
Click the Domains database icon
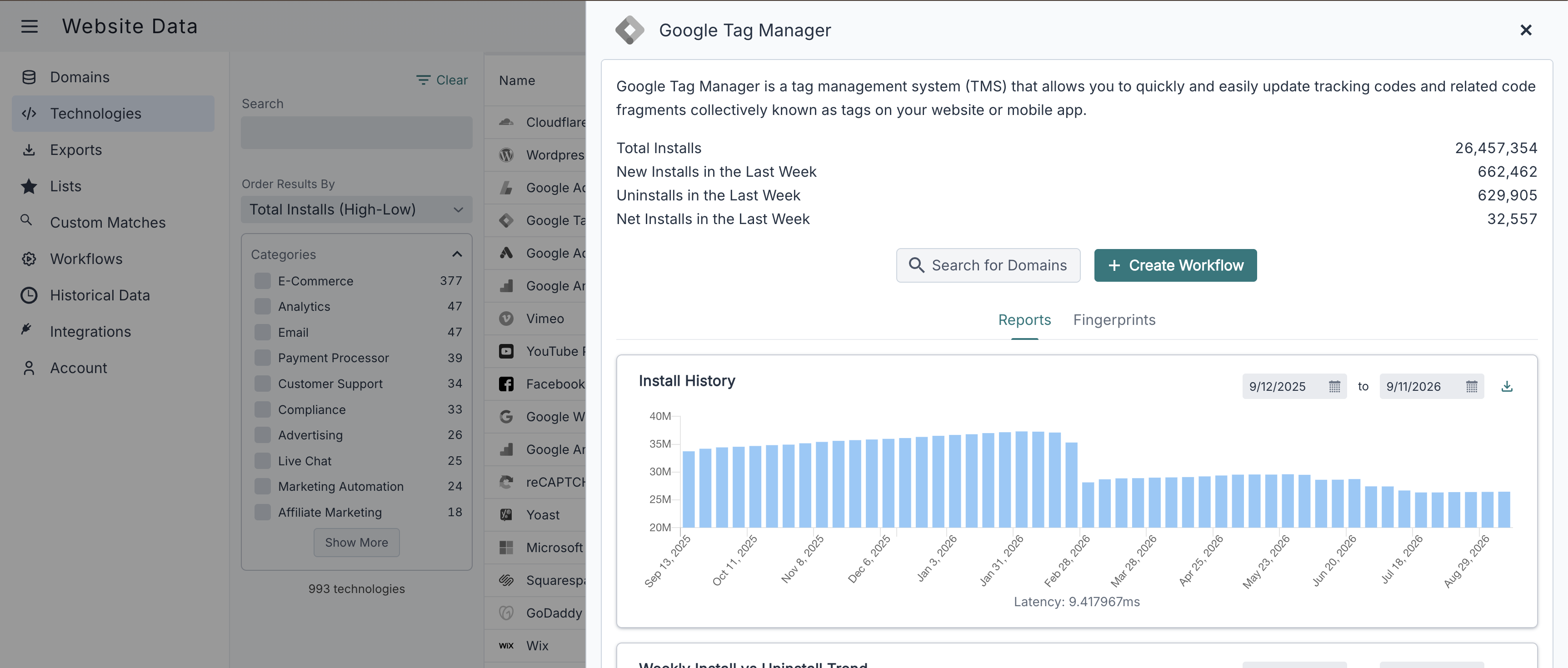click(x=29, y=77)
